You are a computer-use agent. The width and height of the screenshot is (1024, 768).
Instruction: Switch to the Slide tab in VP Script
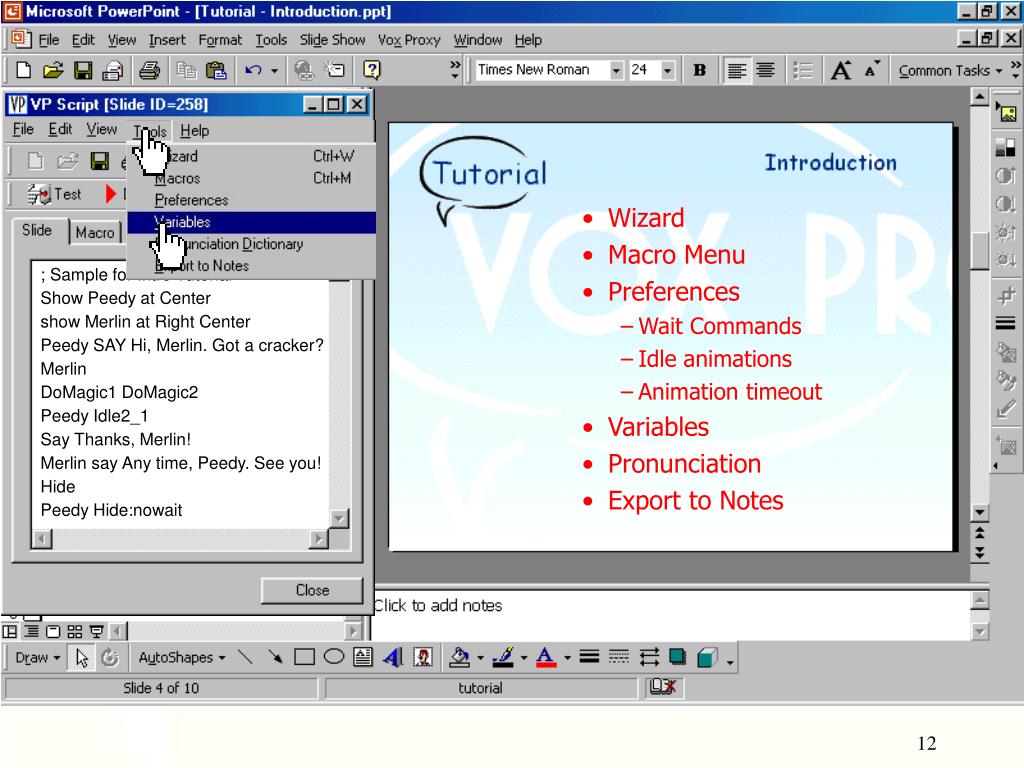click(37, 230)
